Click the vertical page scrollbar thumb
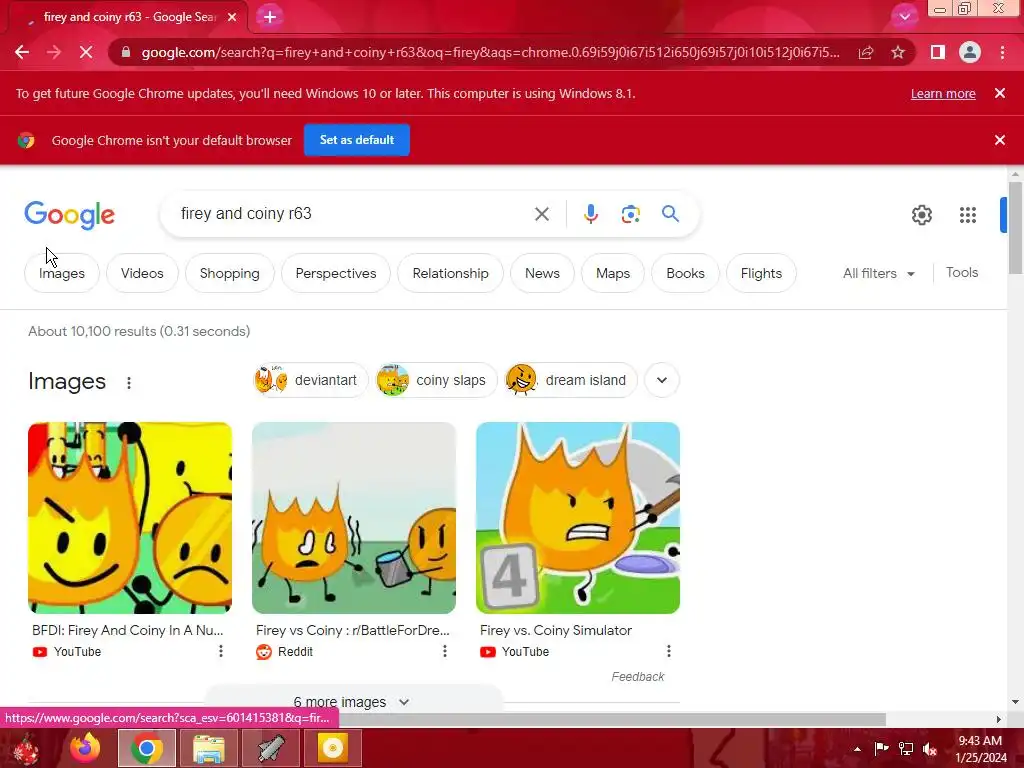1024x768 pixels. 1015,229
